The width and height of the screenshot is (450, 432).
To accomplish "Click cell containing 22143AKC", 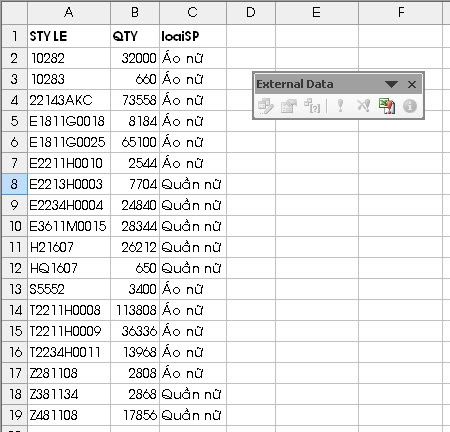I will click(69, 100).
